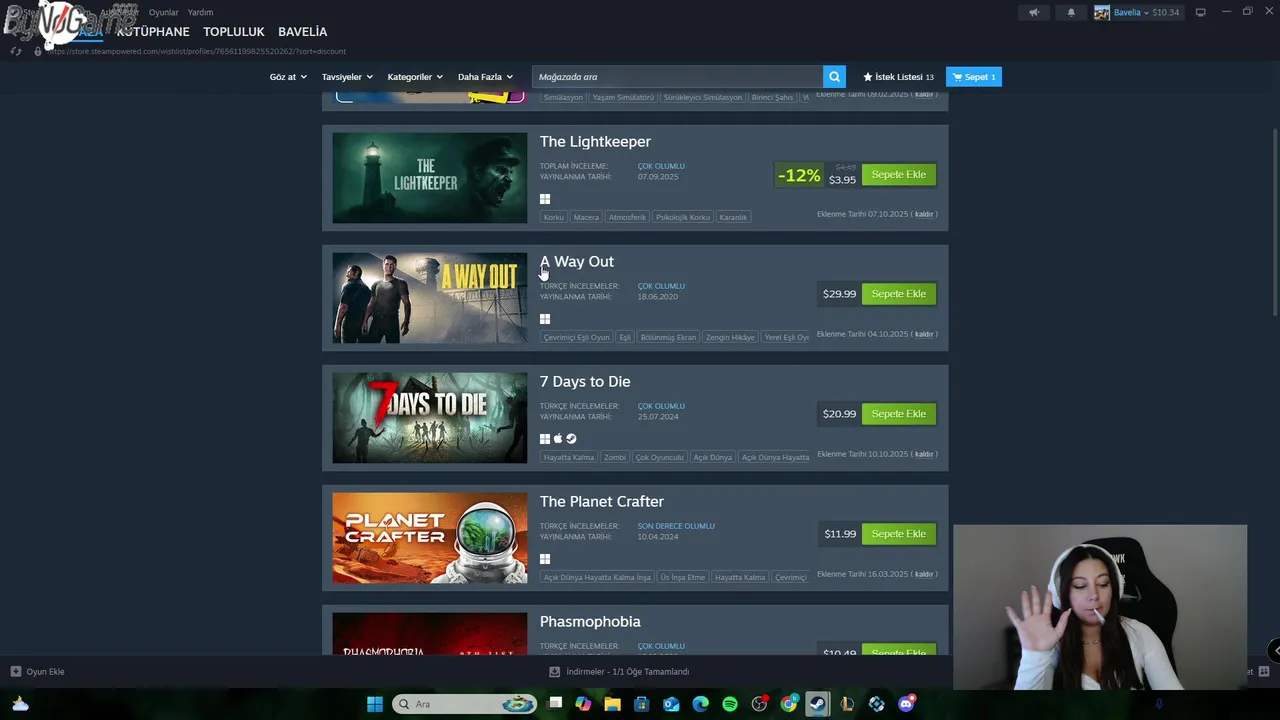Image resolution: width=1280 pixels, height=720 pixels.
Task: Open İstek Listesi wishlist link
Action: (898, 77)
